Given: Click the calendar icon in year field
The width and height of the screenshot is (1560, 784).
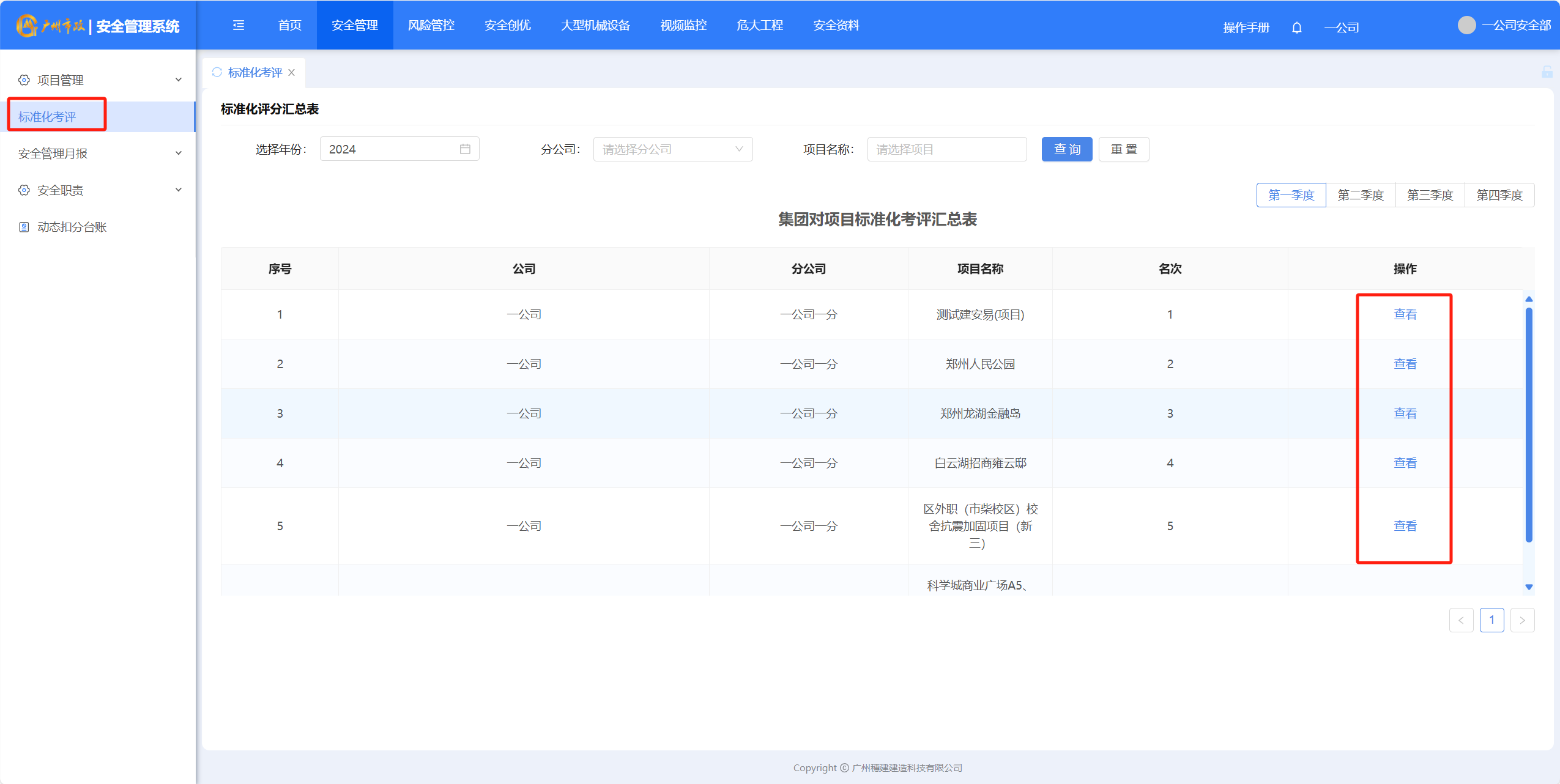Looking at the screenshot, I should (x=465, y=149).
